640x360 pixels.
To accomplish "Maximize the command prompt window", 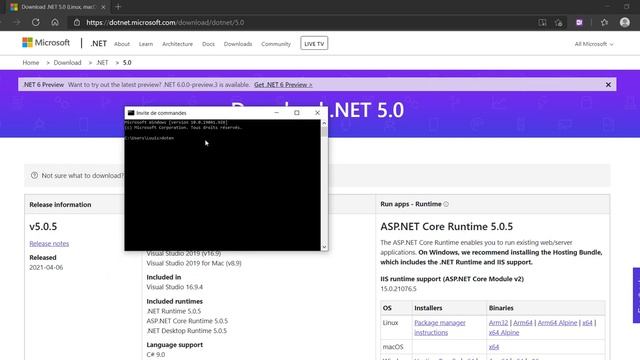I will click(x=297, y=113).
